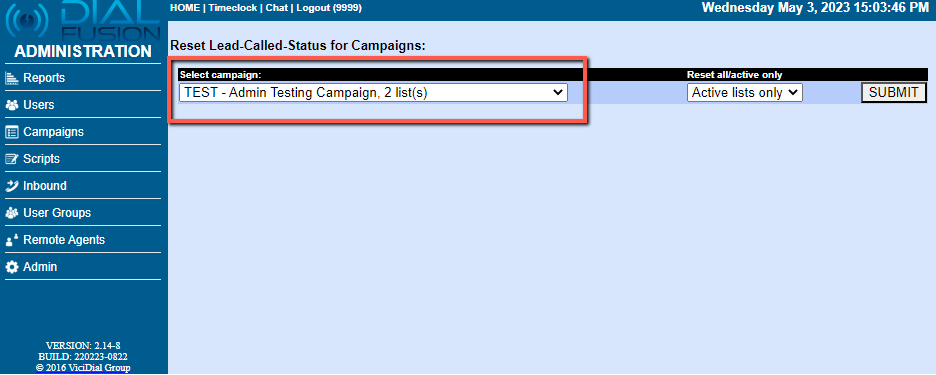Click the Dial Fusion logo

click(82, 20)
